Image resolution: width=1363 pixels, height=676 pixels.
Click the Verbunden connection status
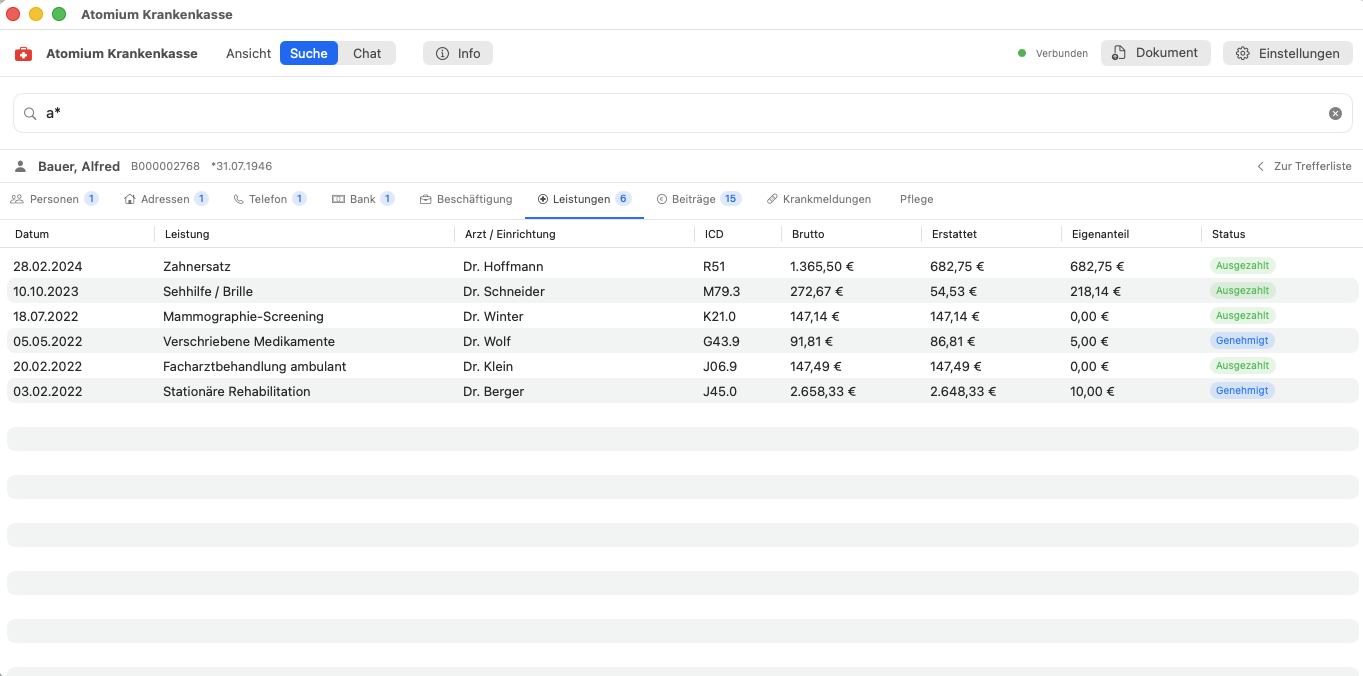pos(1053,54)
